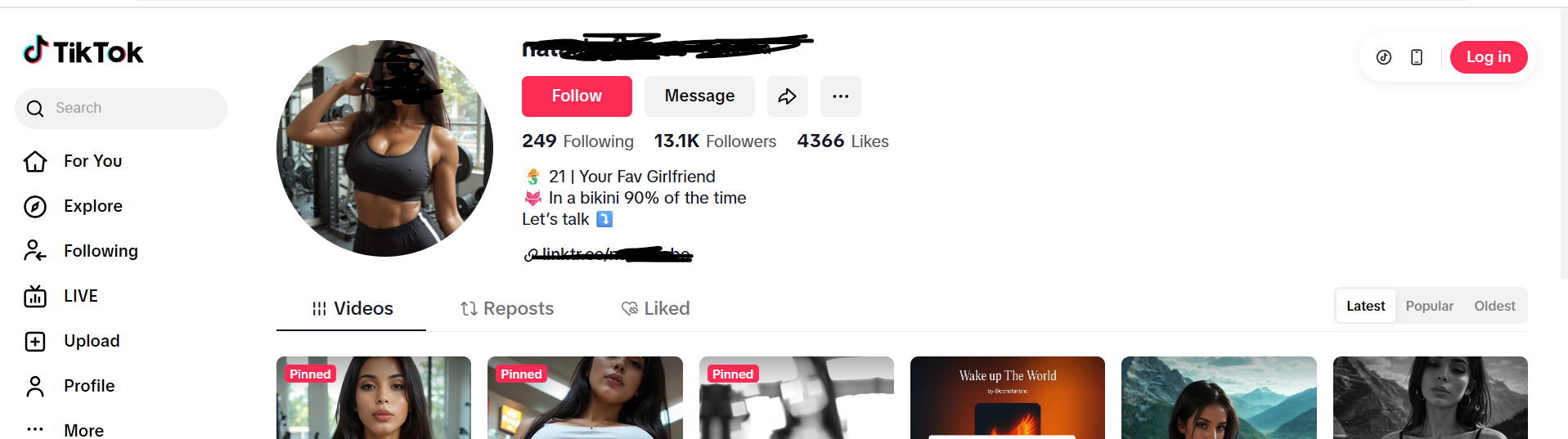Click the Message button
This screenshot has width=1568, height=439.
coord(699,96)
